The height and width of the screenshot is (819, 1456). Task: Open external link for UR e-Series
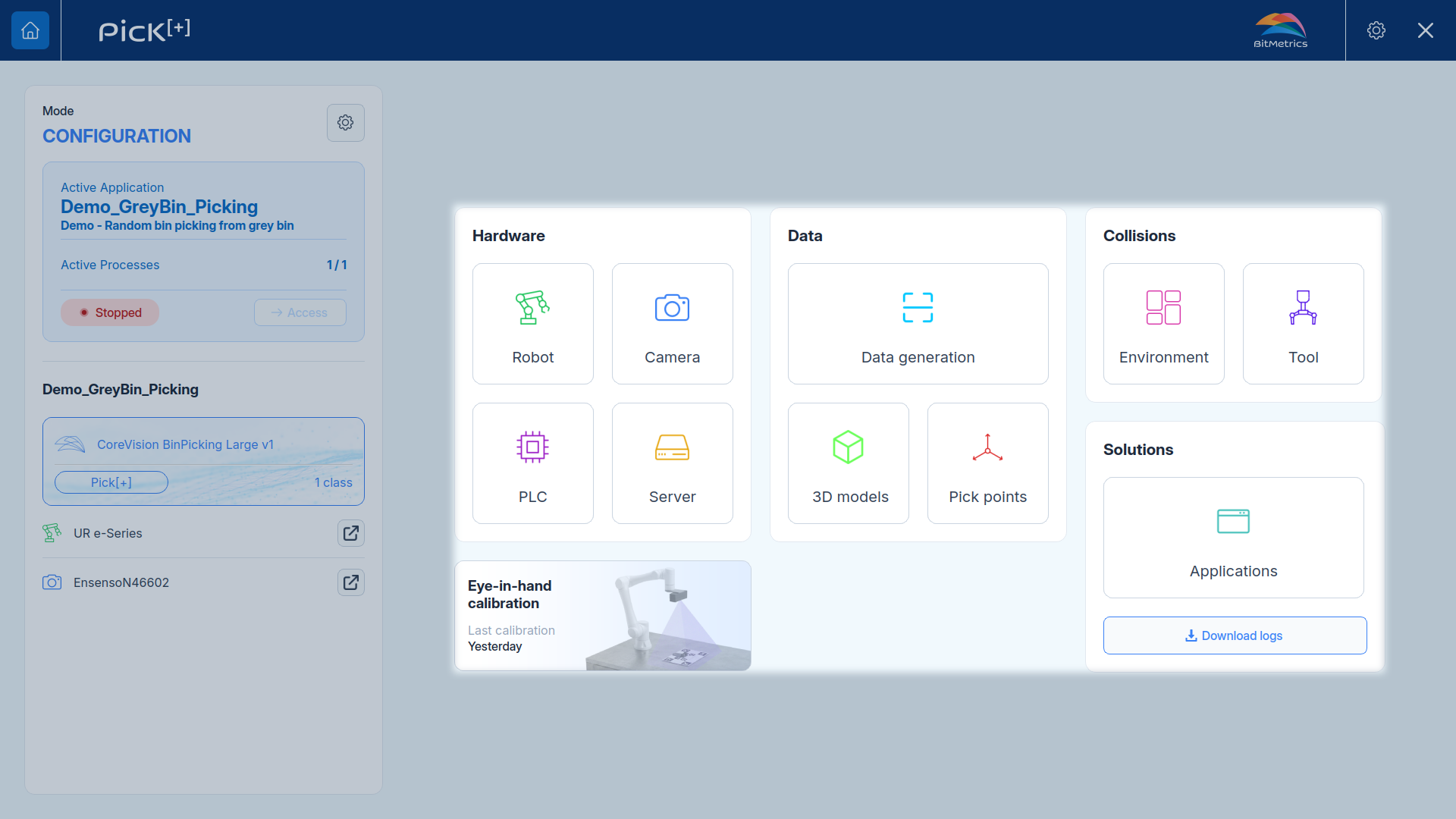351,533
